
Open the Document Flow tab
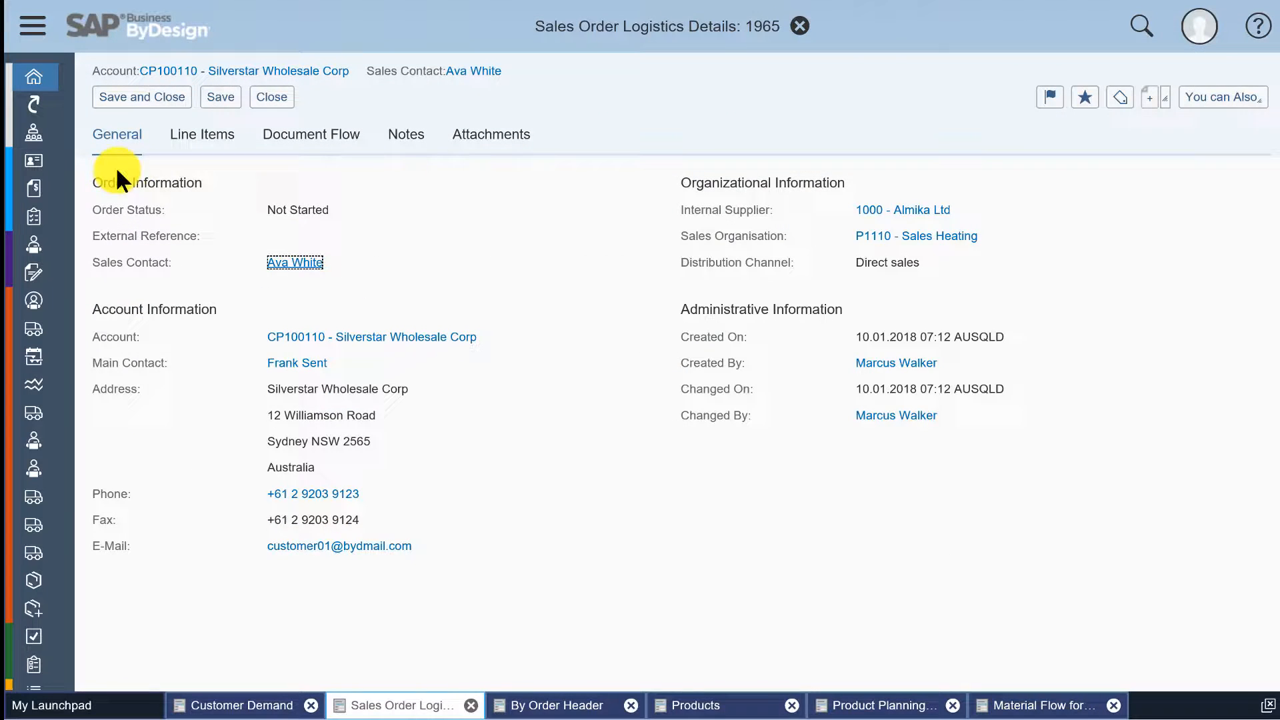[x=311, y=134]
